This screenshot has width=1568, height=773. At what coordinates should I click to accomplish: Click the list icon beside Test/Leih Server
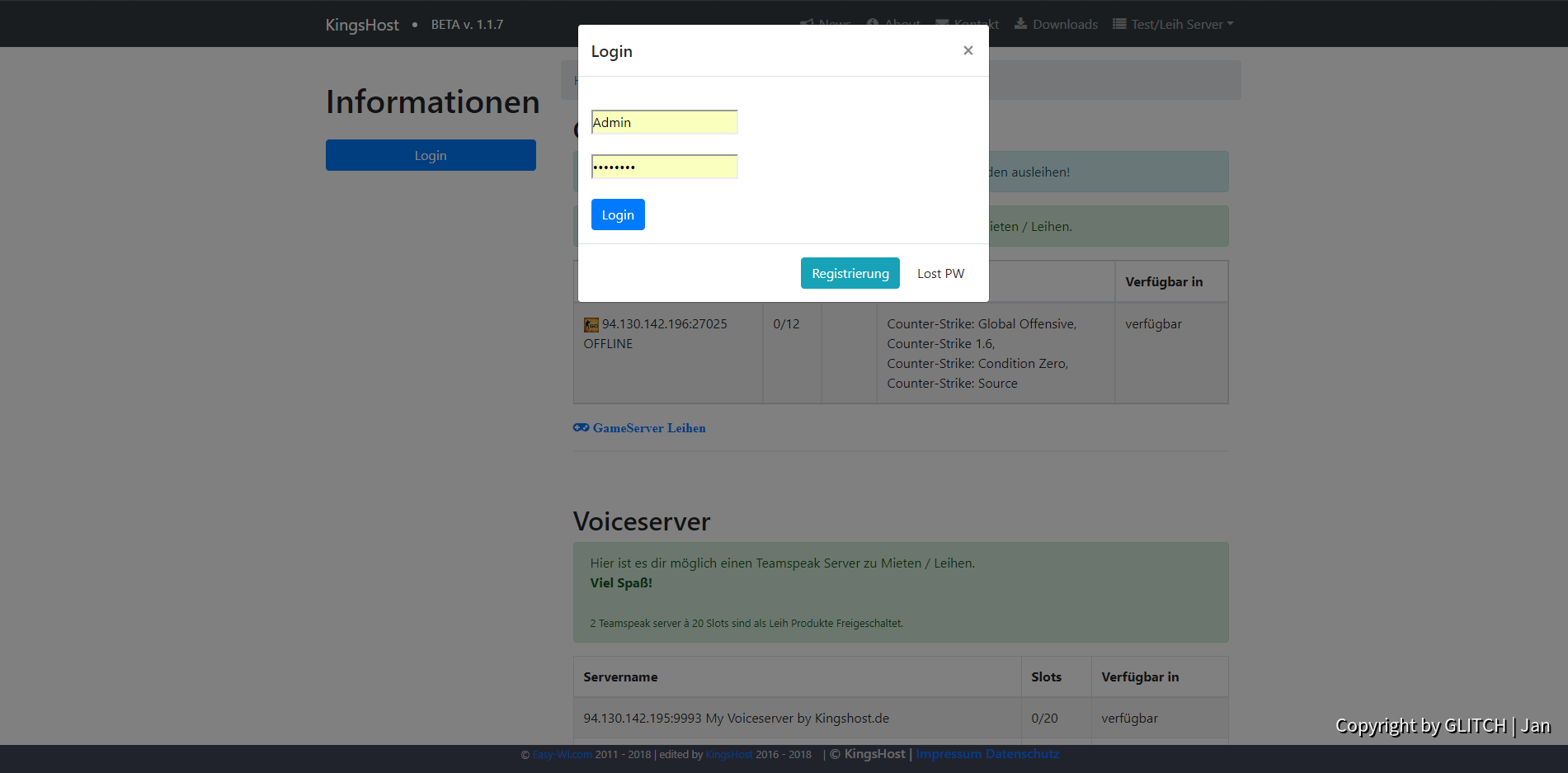[x=1119, y=24]
